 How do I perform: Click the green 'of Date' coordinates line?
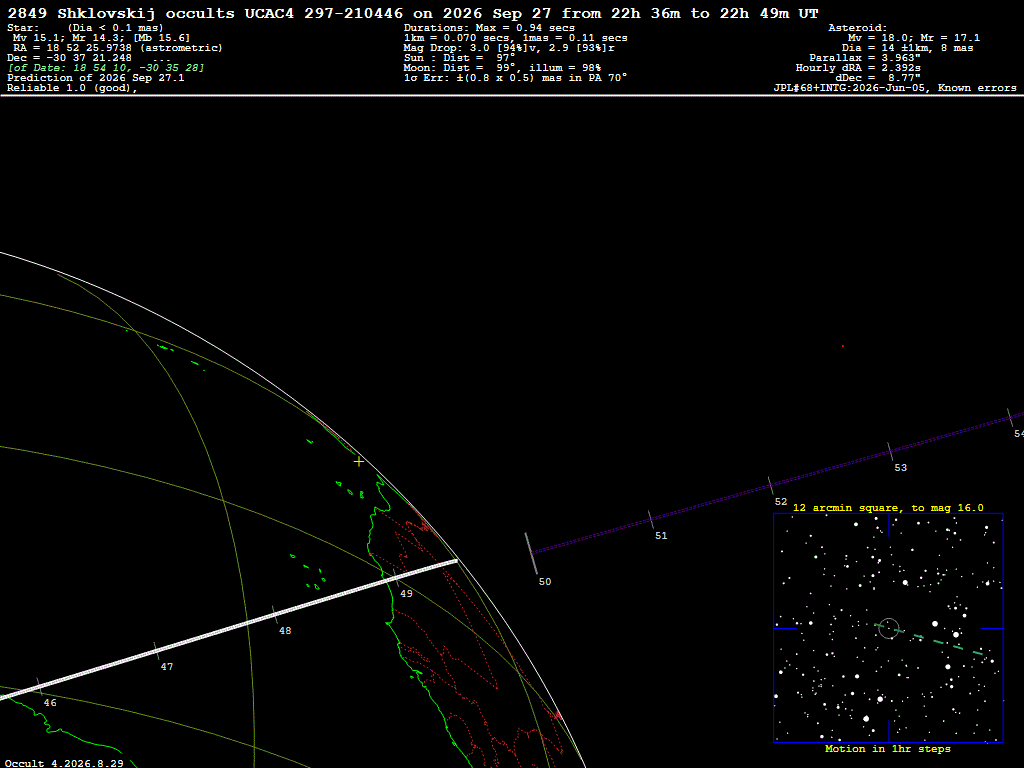[106, 67]
